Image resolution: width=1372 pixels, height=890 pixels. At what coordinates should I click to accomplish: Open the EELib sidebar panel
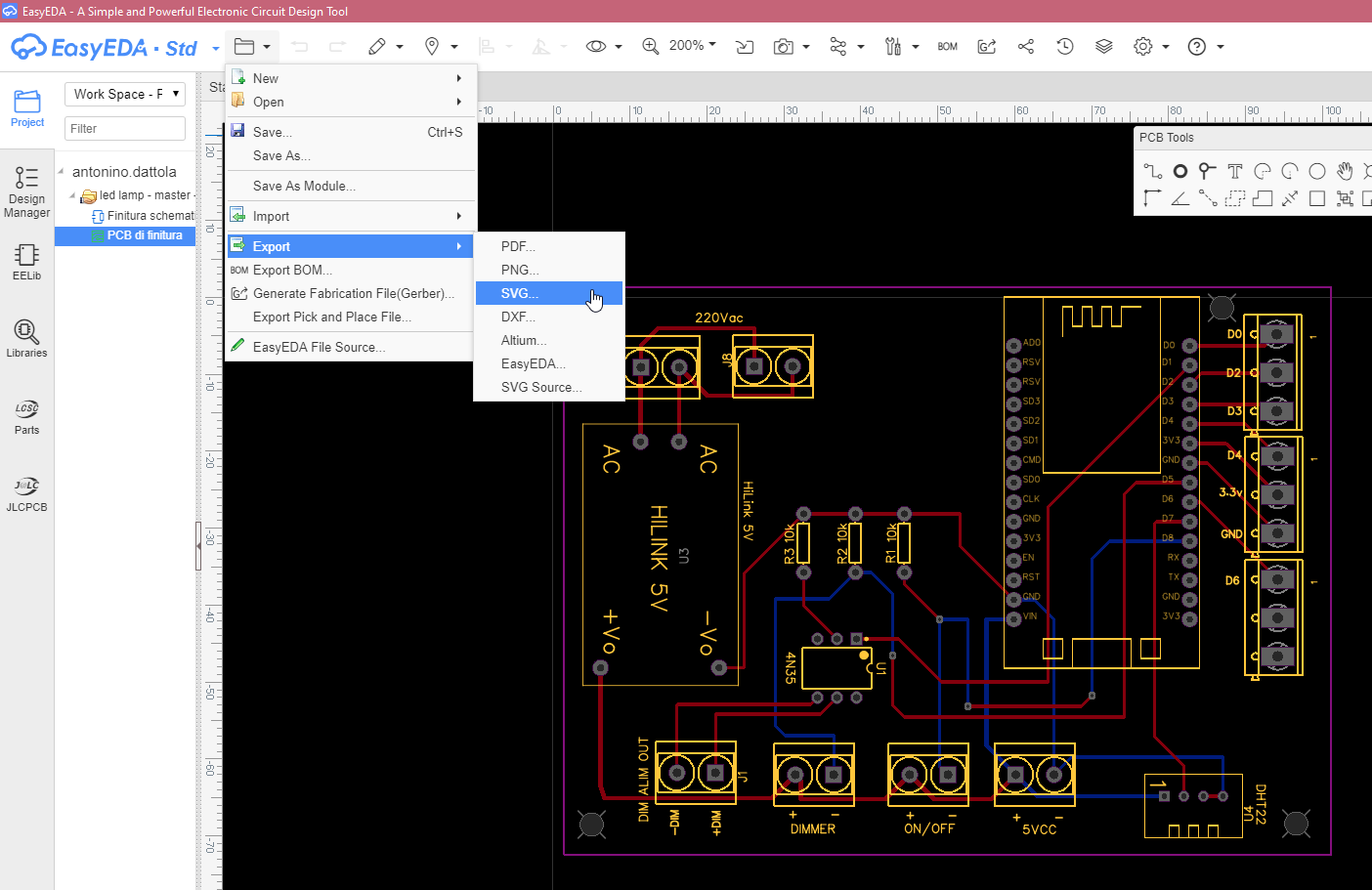point(27,262)
